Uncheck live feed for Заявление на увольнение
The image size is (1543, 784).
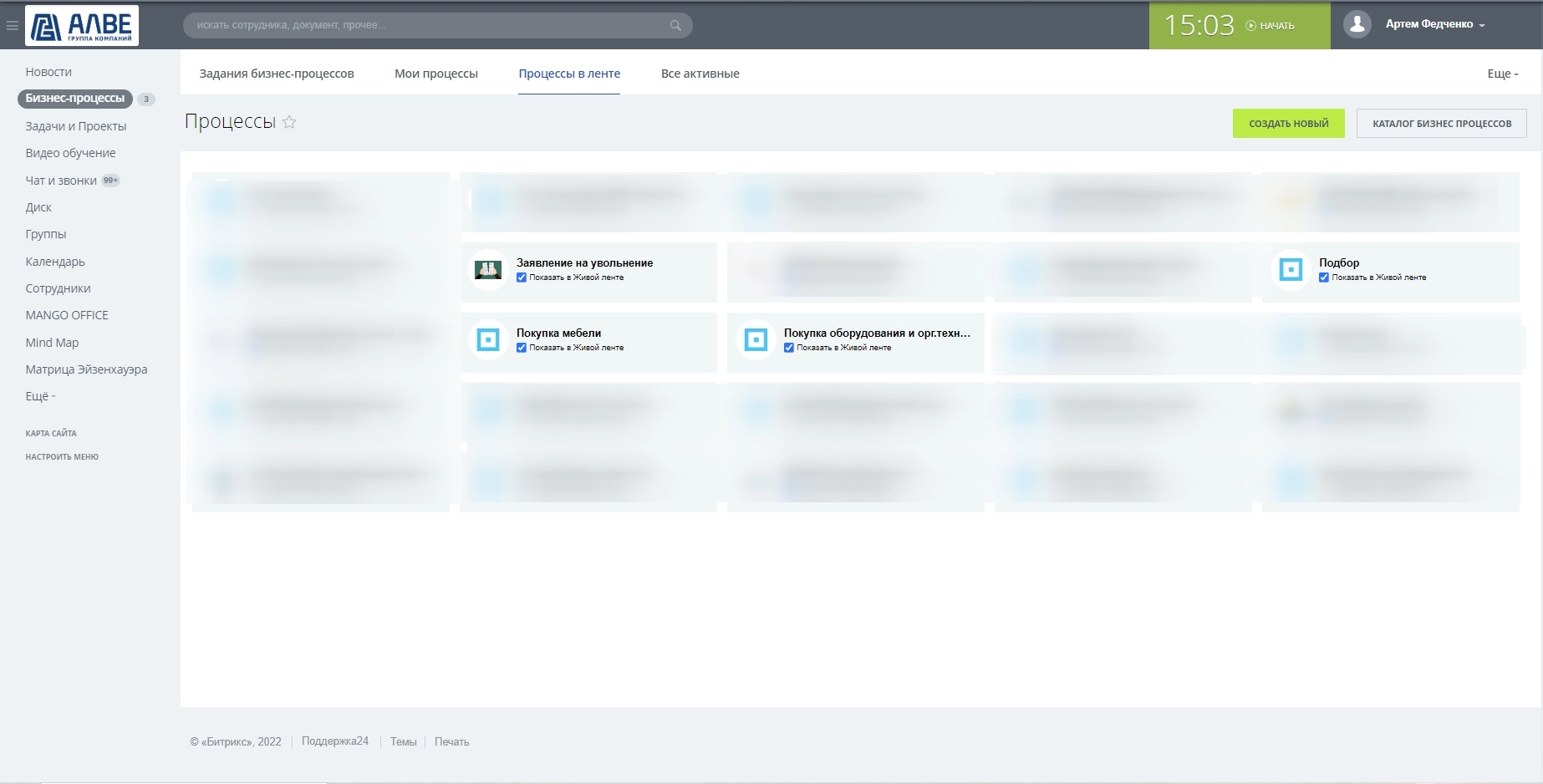[x=522, y=277]
